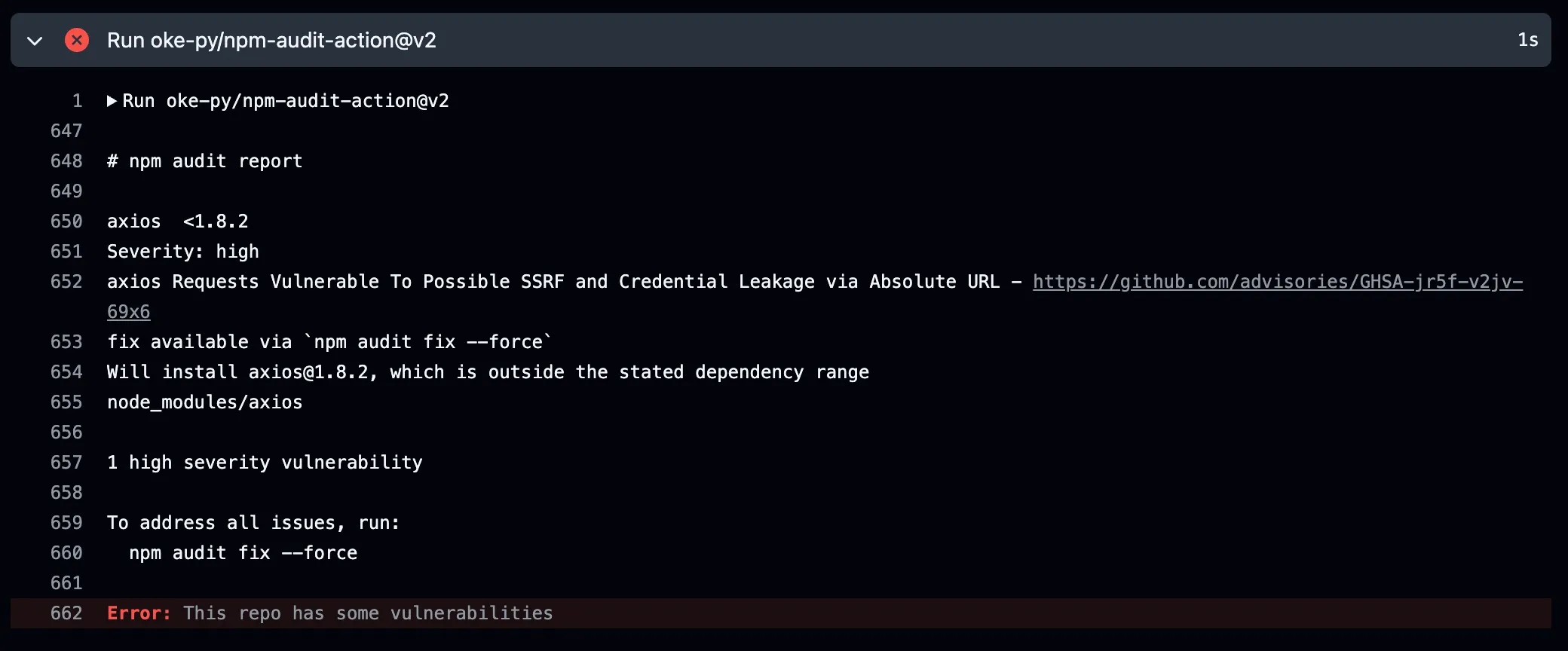Click the 1 high severity vulnerability line
This screenshot has width=1568, height=651.
pyautogui.click(x=265, y=462)
